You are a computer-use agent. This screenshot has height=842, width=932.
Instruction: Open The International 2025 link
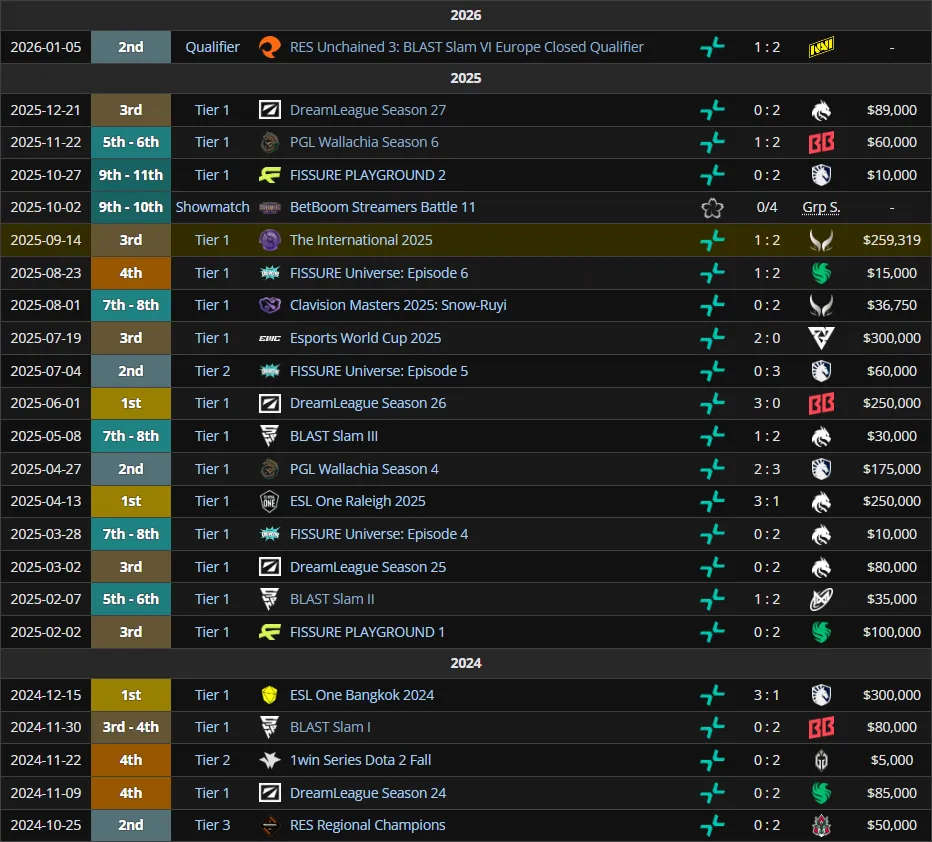pos(361,240)
